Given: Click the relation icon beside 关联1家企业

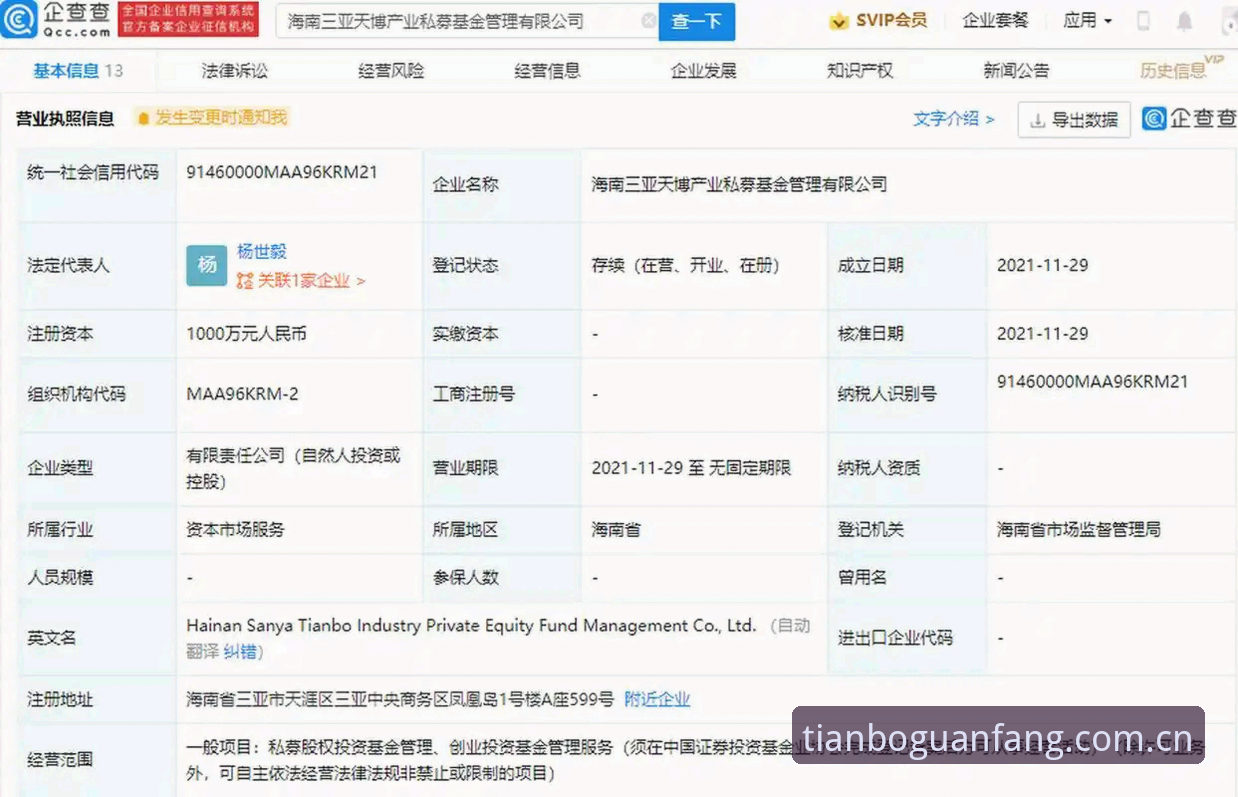Looking at the screenshot, I should click(245, 281).
